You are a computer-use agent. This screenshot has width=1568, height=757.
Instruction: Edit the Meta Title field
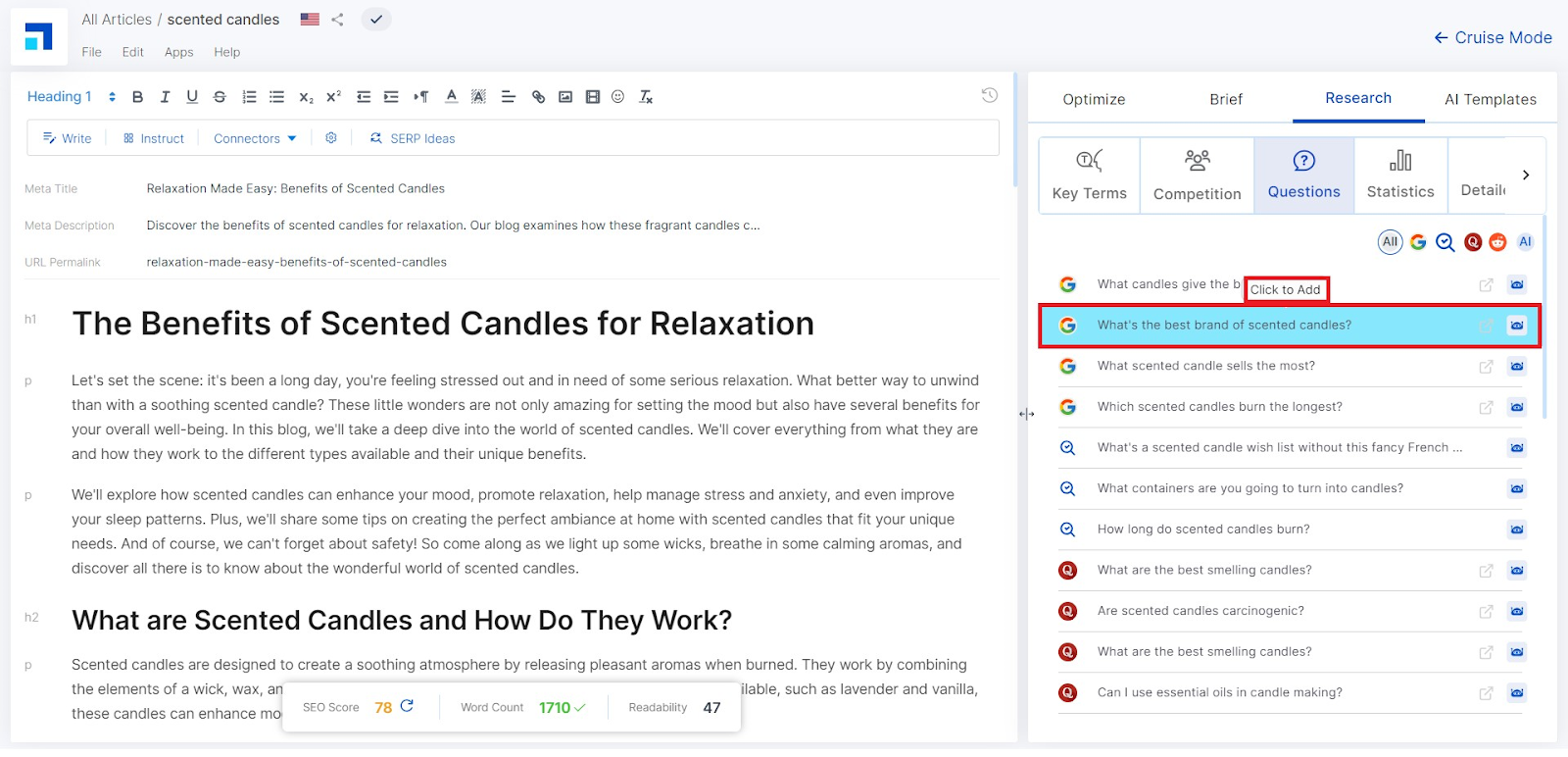tap(295, 189)
